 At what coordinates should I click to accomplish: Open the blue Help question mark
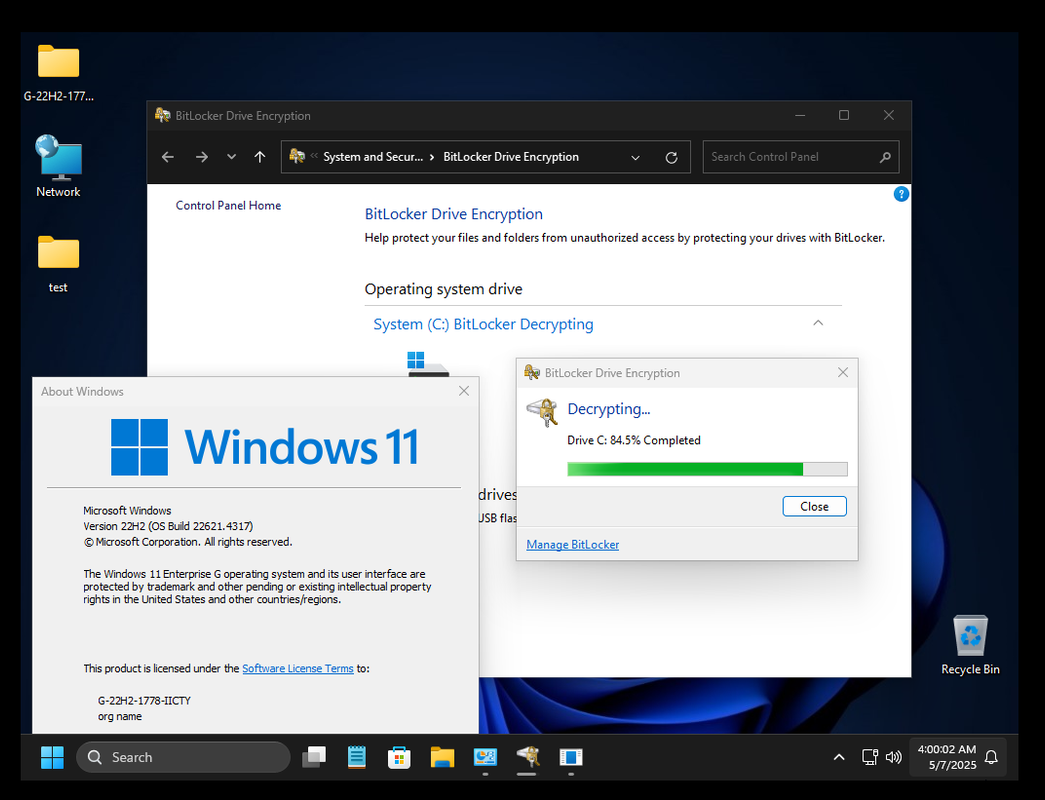(901, 194)
